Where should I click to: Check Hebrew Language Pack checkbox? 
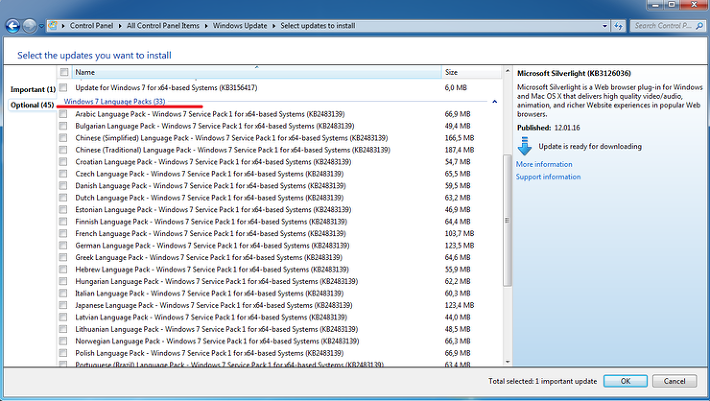[63, 269]
